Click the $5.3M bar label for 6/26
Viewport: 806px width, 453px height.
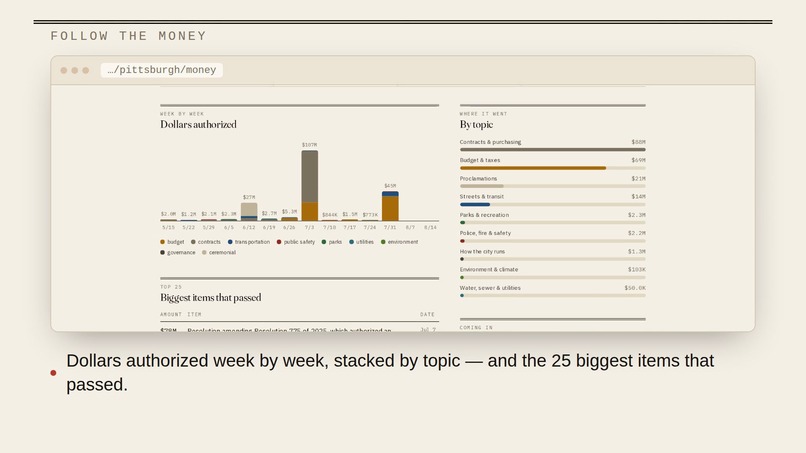coord(289,211)
